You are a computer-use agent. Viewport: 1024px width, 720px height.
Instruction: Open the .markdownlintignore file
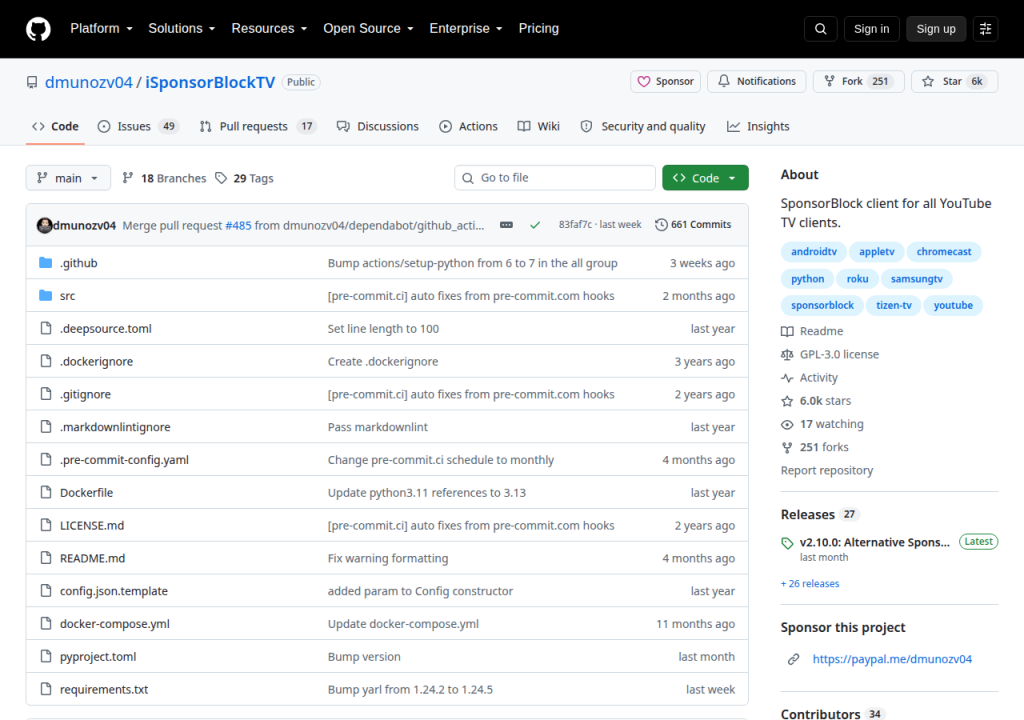115,427
